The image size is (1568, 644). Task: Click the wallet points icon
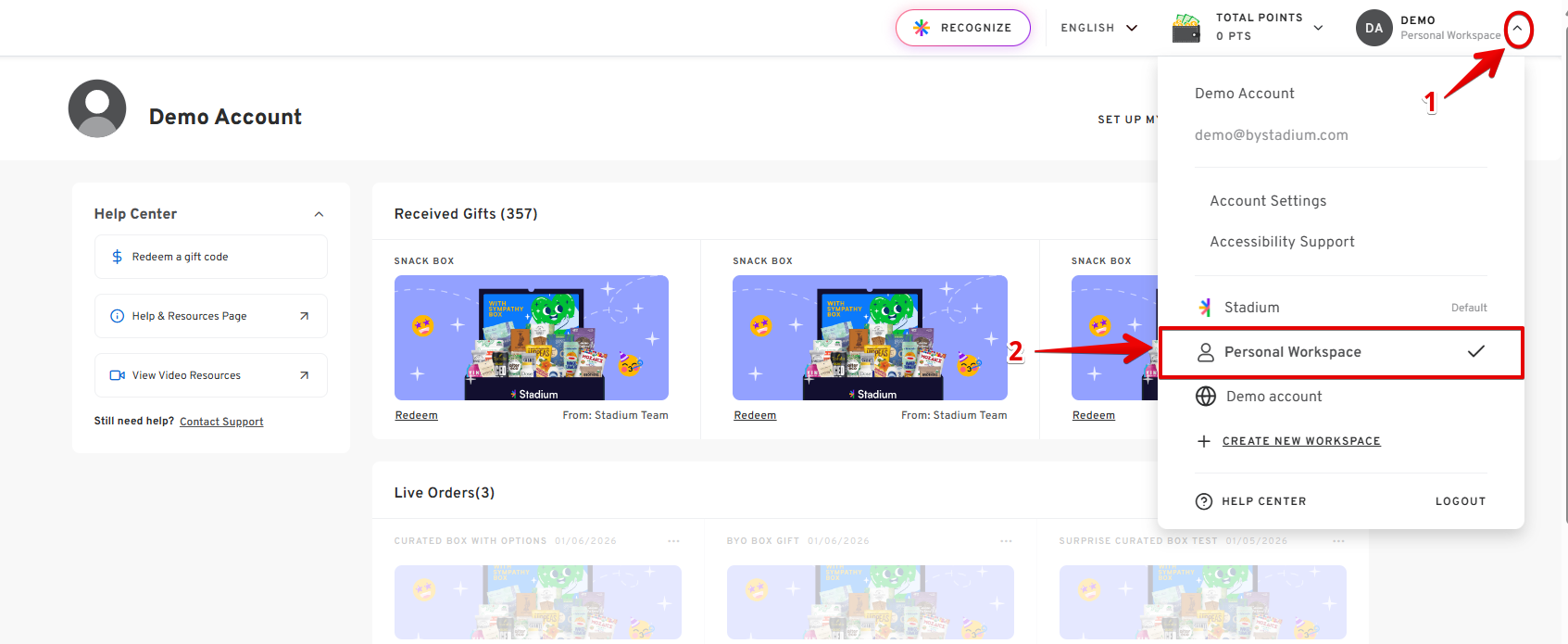(x=1186, y=28)
